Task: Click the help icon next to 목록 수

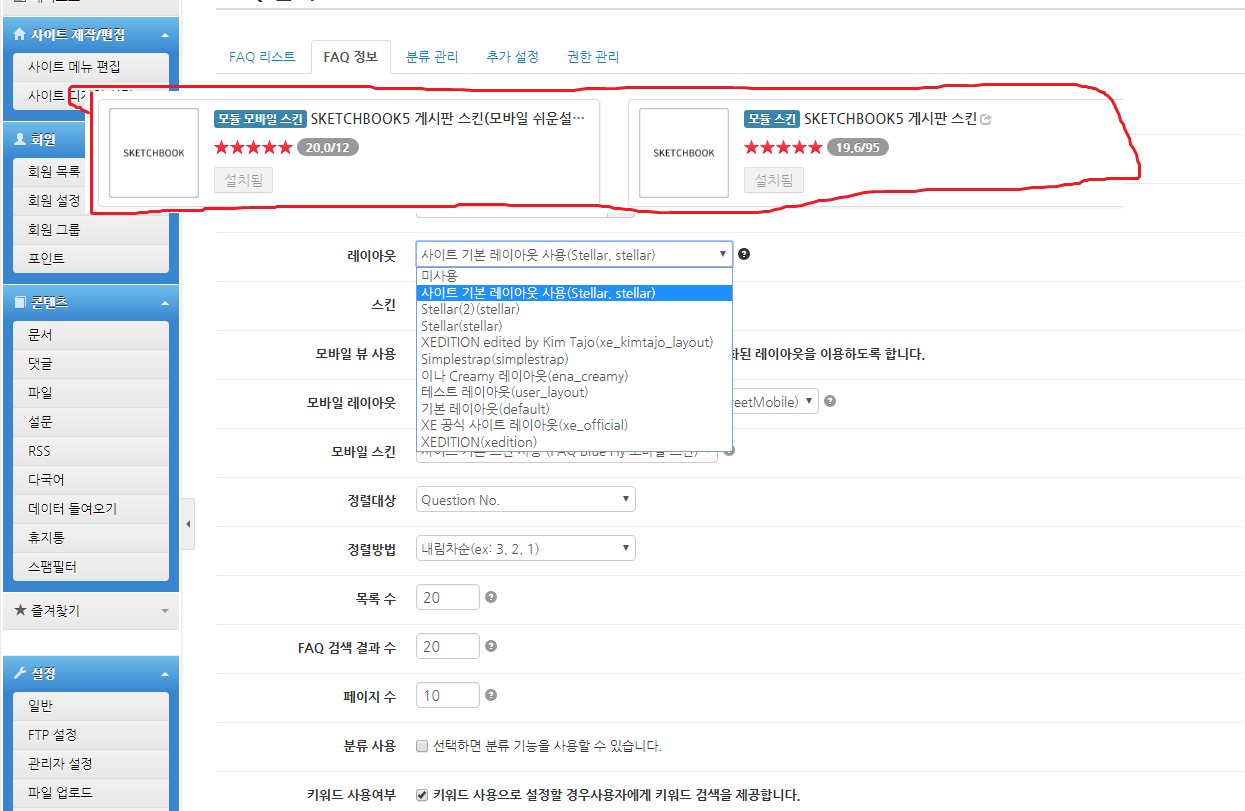Action: (x=490, y=596)
